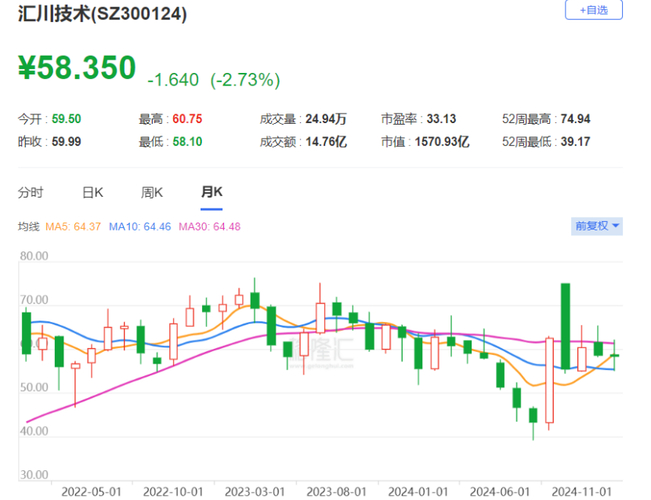This screenshot has height=500, width=651.
Task: Click the 40.00 y-axis label
Action: 34,431
